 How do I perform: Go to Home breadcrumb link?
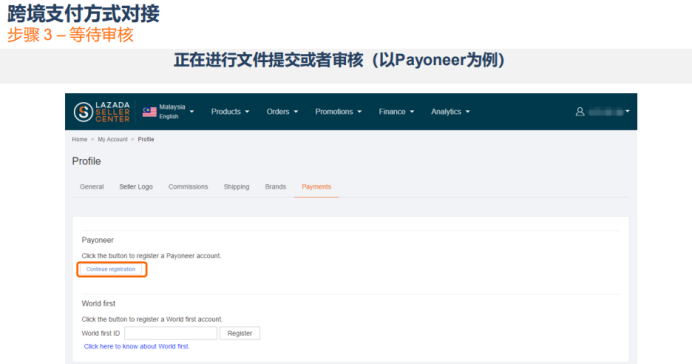(x=79, y=139)
